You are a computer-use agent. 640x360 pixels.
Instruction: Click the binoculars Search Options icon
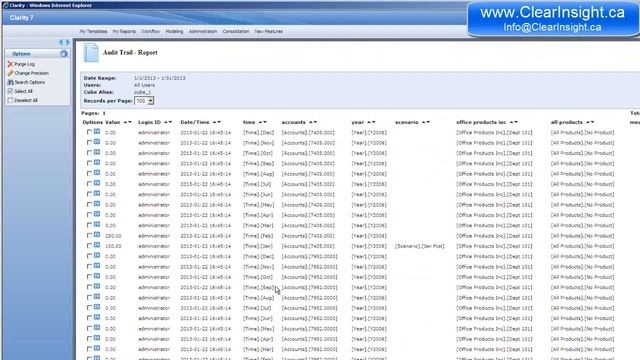point(10,82)
